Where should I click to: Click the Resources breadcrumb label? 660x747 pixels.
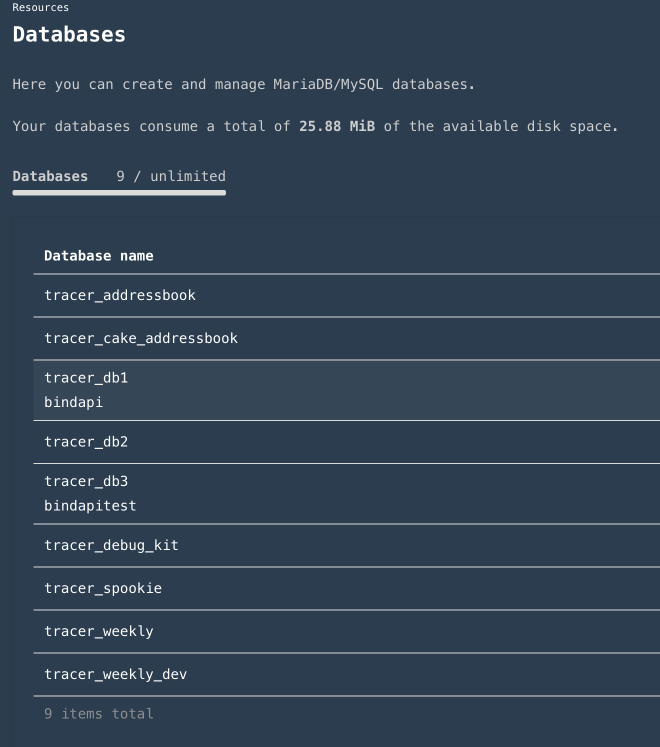click(x=40, y=7)
